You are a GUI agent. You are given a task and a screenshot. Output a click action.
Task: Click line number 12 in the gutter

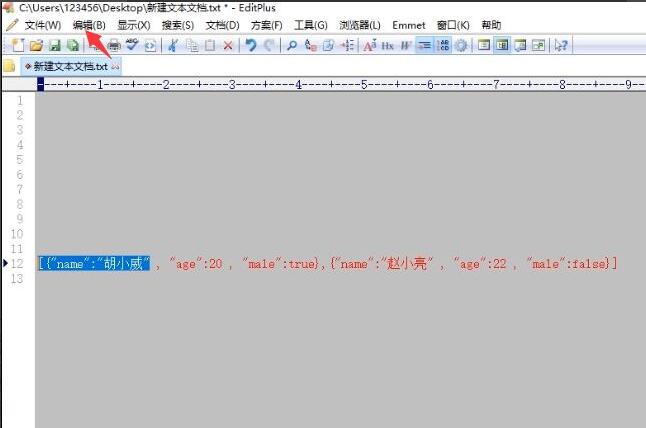click(16, 264)
